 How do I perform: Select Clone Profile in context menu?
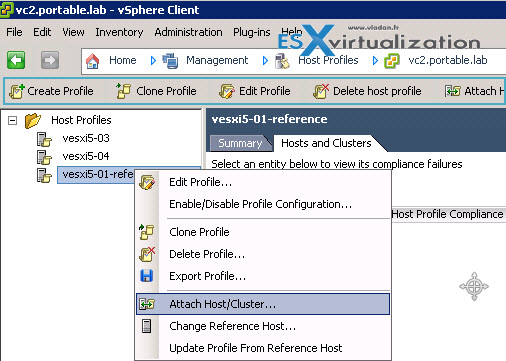click(263, 232)
